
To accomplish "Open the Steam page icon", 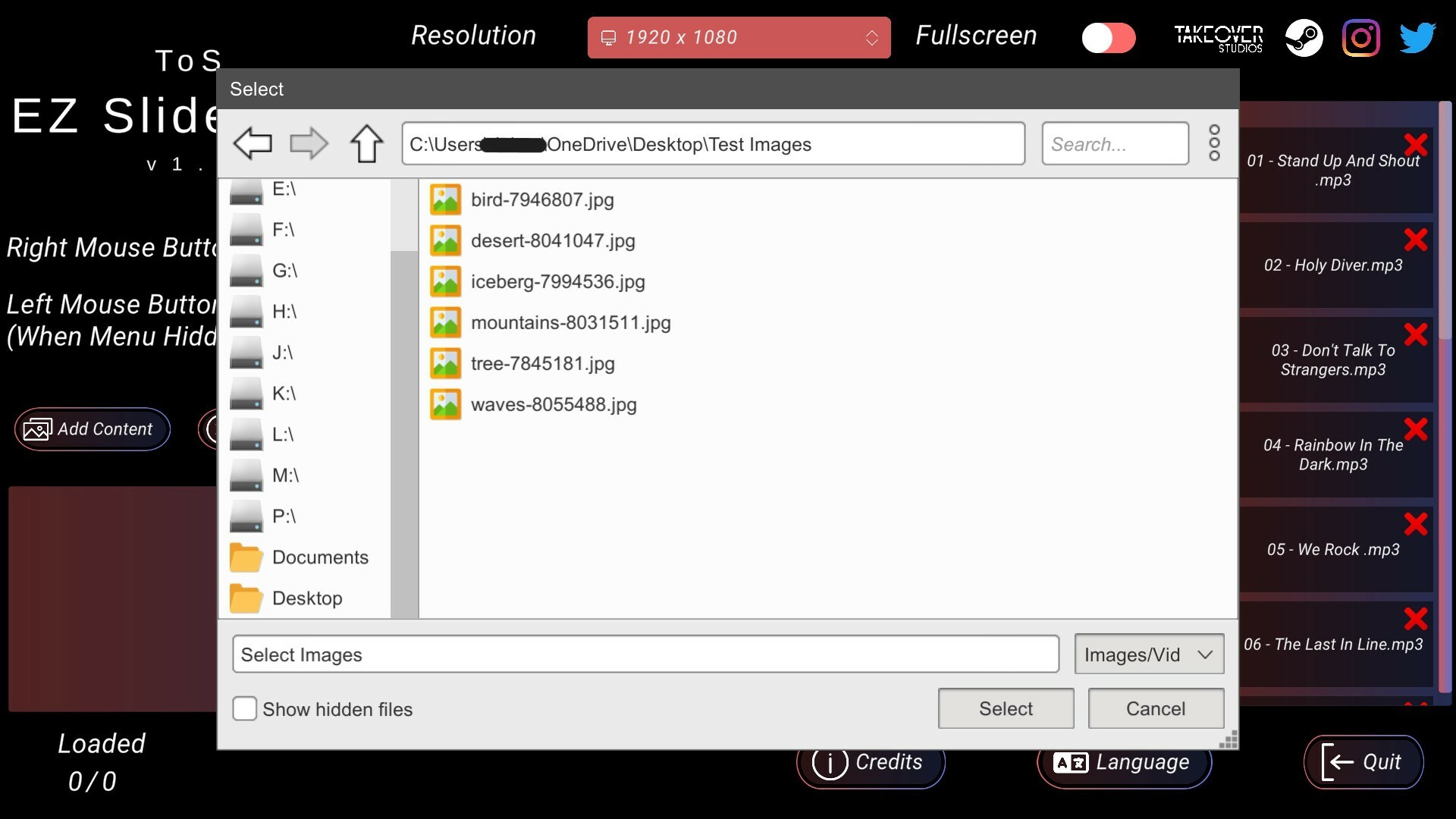I will click(1304, 37).
